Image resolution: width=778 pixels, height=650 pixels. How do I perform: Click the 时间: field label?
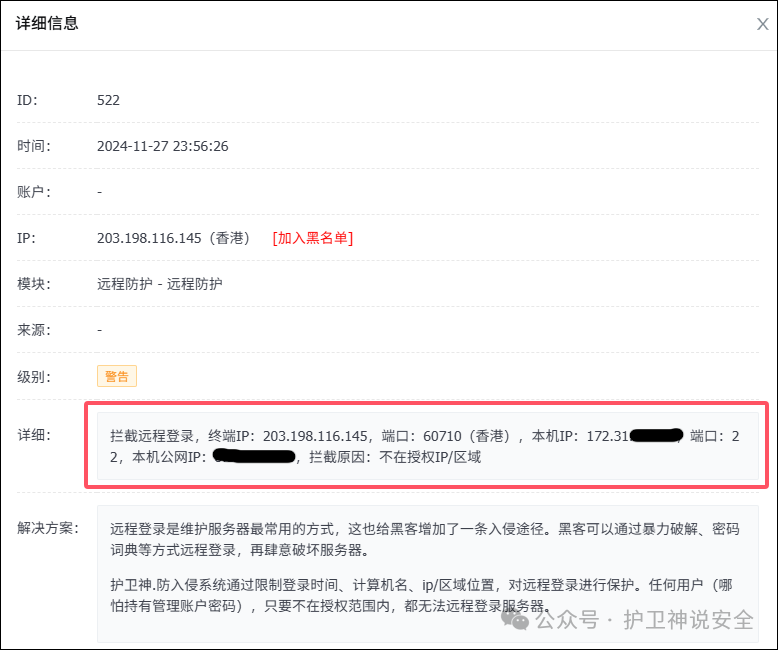(34, 146)
